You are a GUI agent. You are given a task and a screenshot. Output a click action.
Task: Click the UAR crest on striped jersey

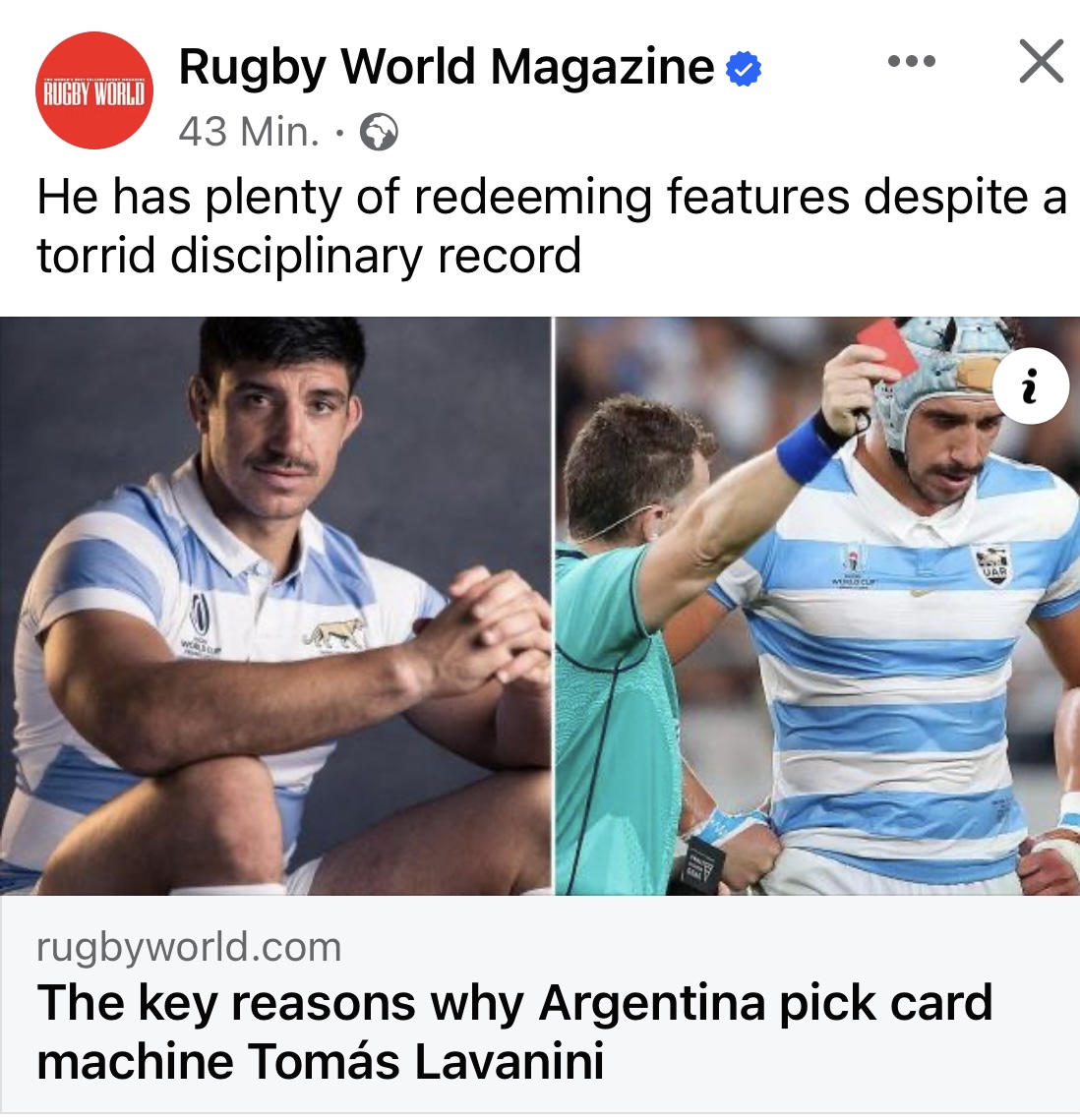pos(993,565)
